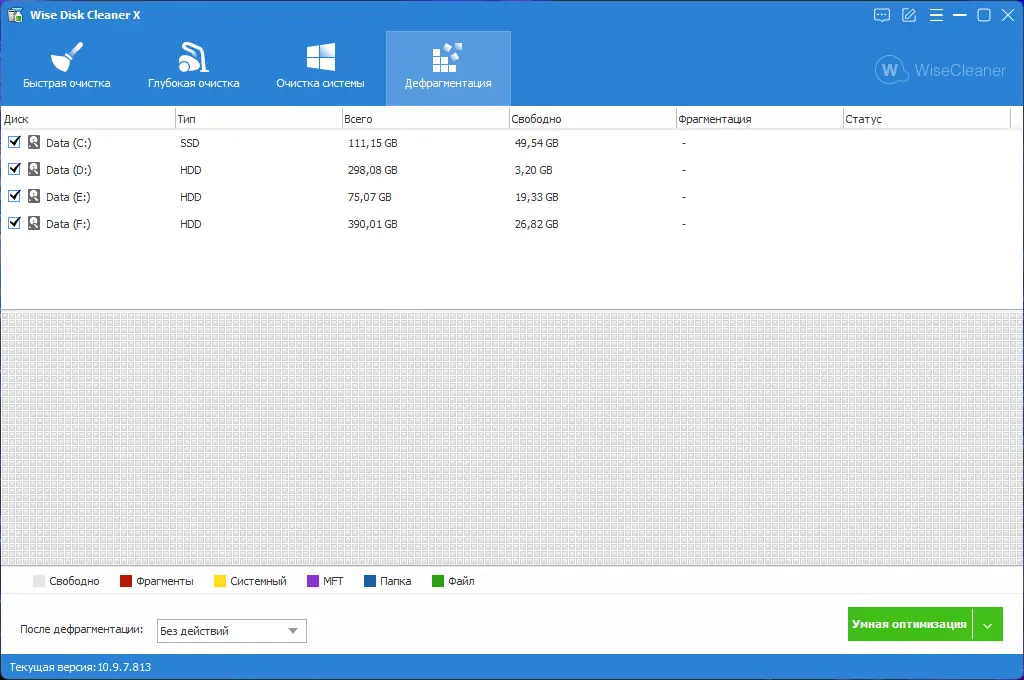Click the После дефрагментации label
Screen dimensions: 1024x680
(x=82, y=629)
